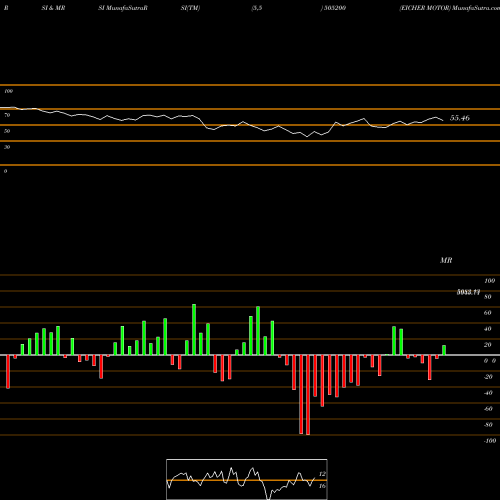Click the RSI value label "55.46"

(460, 118)
